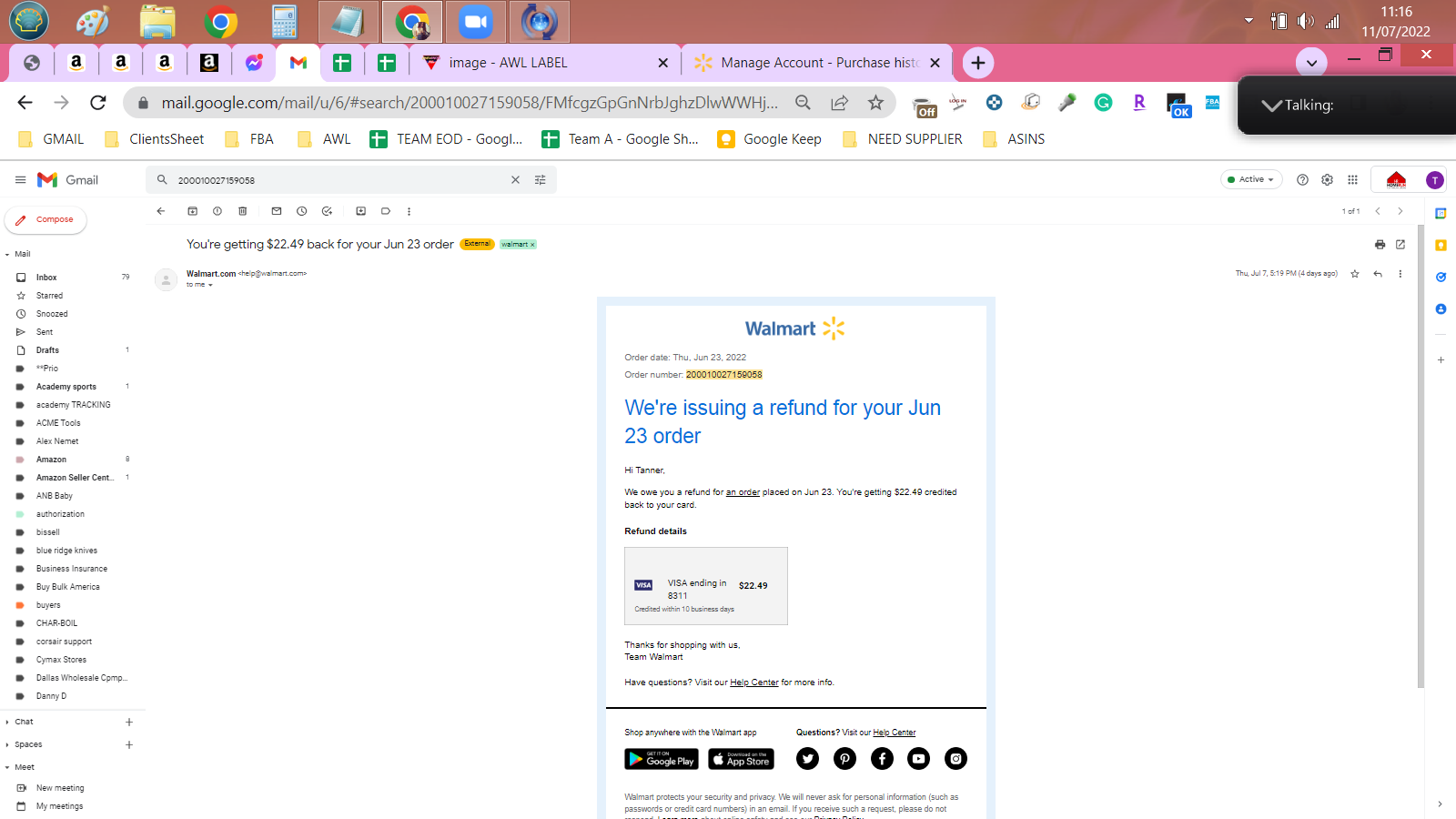Screen dimensions: 1456x819
Task: Open the Move to folder icon
Action: [360, 211]
